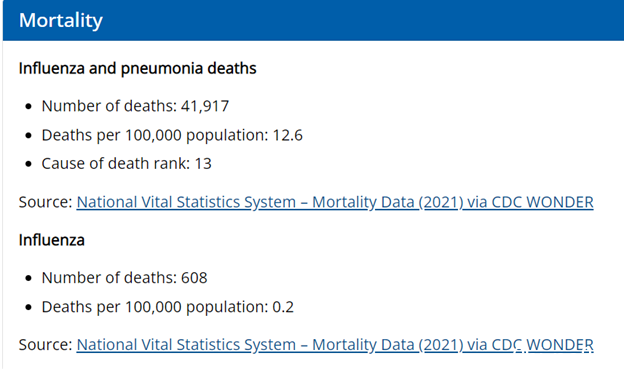Click the bullet beside 'Number of deaths: 608'
The width and height of the screenshot is (624, 369).
(x=28, y=278)
